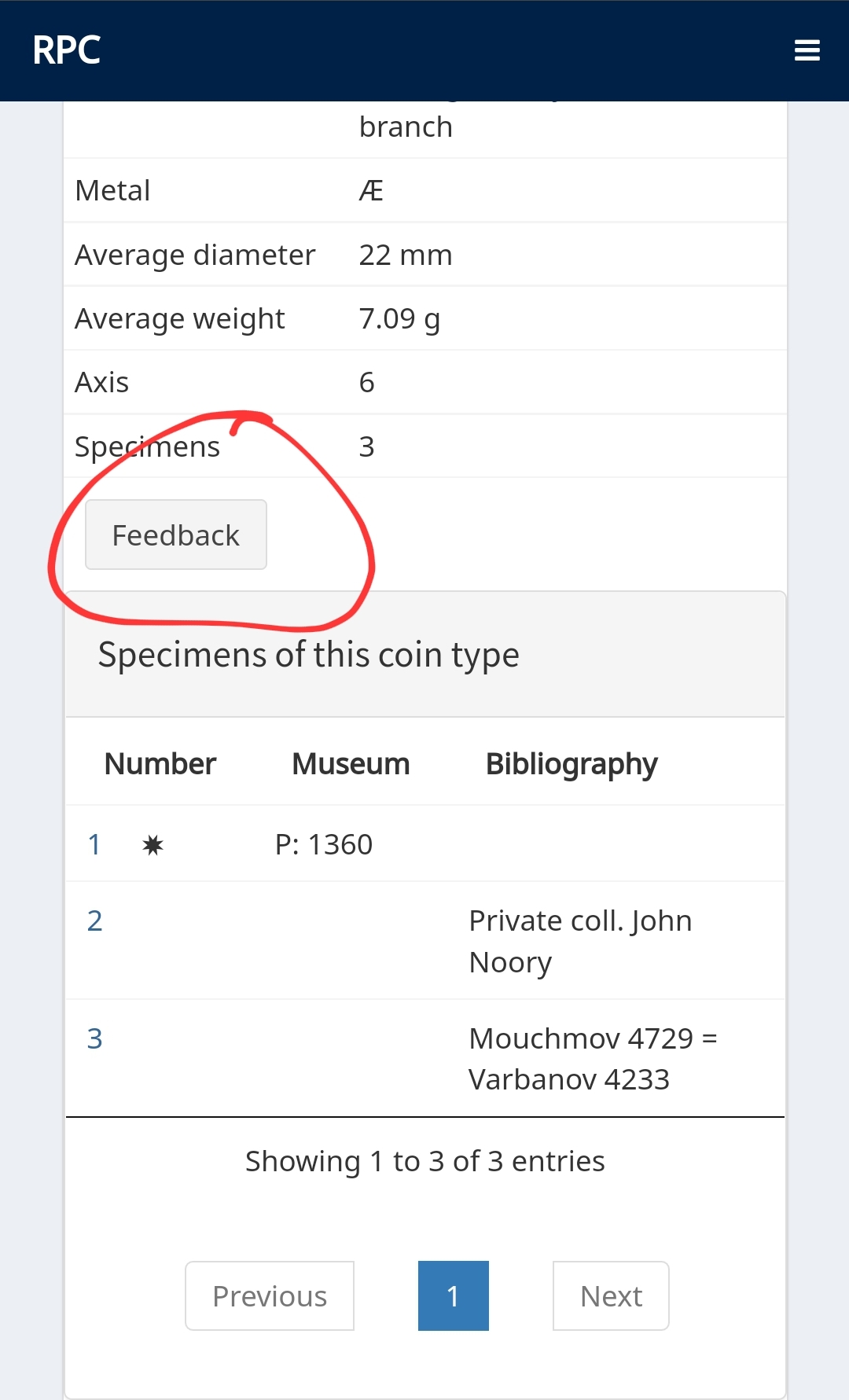The width and height of the screenshot is (849, 1400).
Task: Sort table by Number column
Action: tap(160, 764)
